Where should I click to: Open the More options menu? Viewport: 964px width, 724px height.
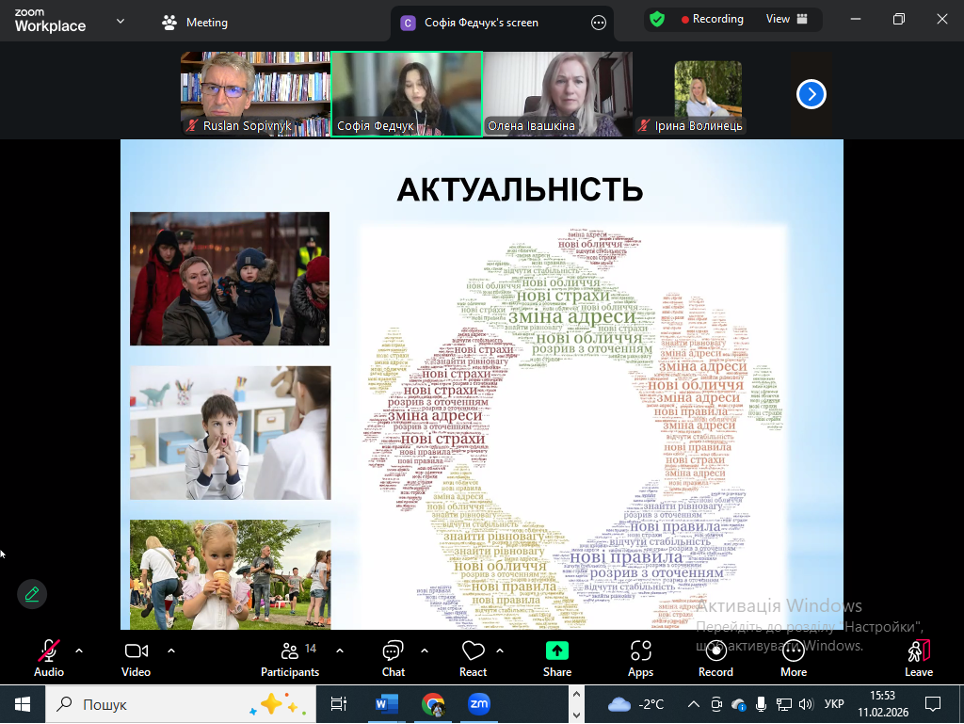point(794,658)
